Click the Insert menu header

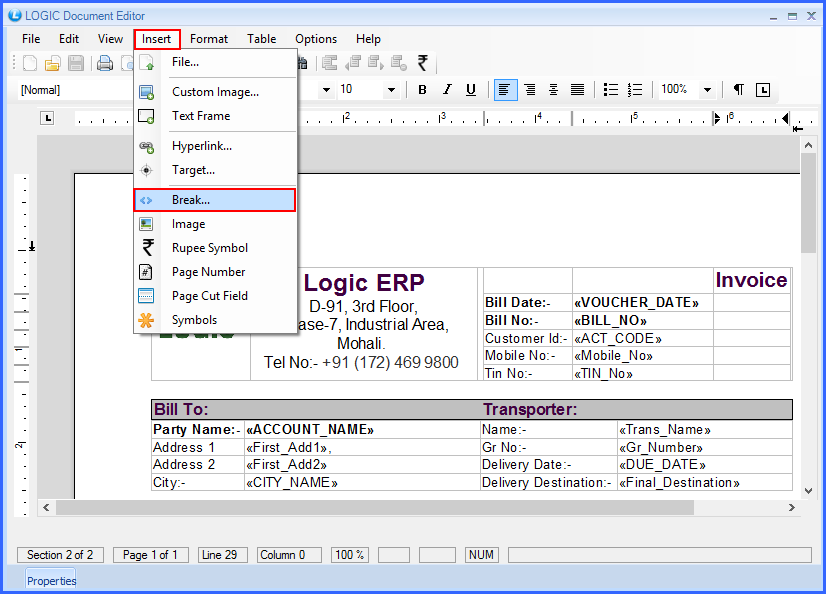pyautogui.click(x=156, y=39)
